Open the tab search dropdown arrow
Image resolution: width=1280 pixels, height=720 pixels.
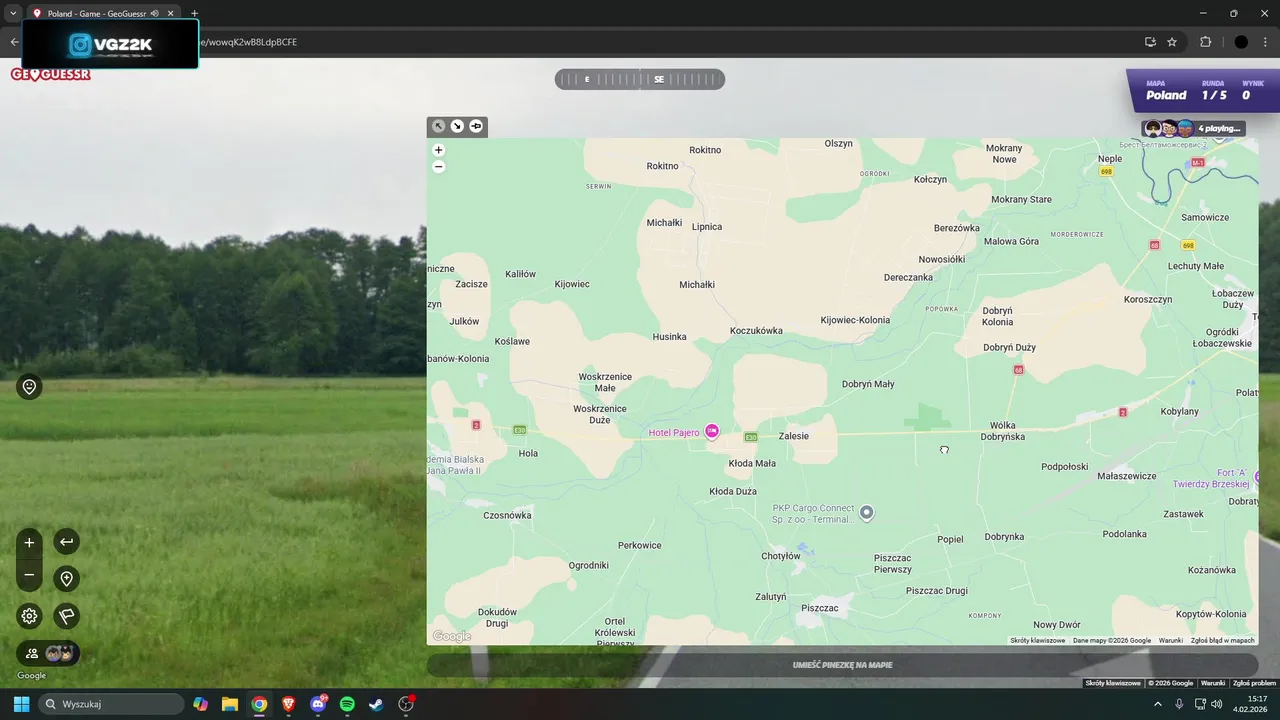click(x=13, y=13)
